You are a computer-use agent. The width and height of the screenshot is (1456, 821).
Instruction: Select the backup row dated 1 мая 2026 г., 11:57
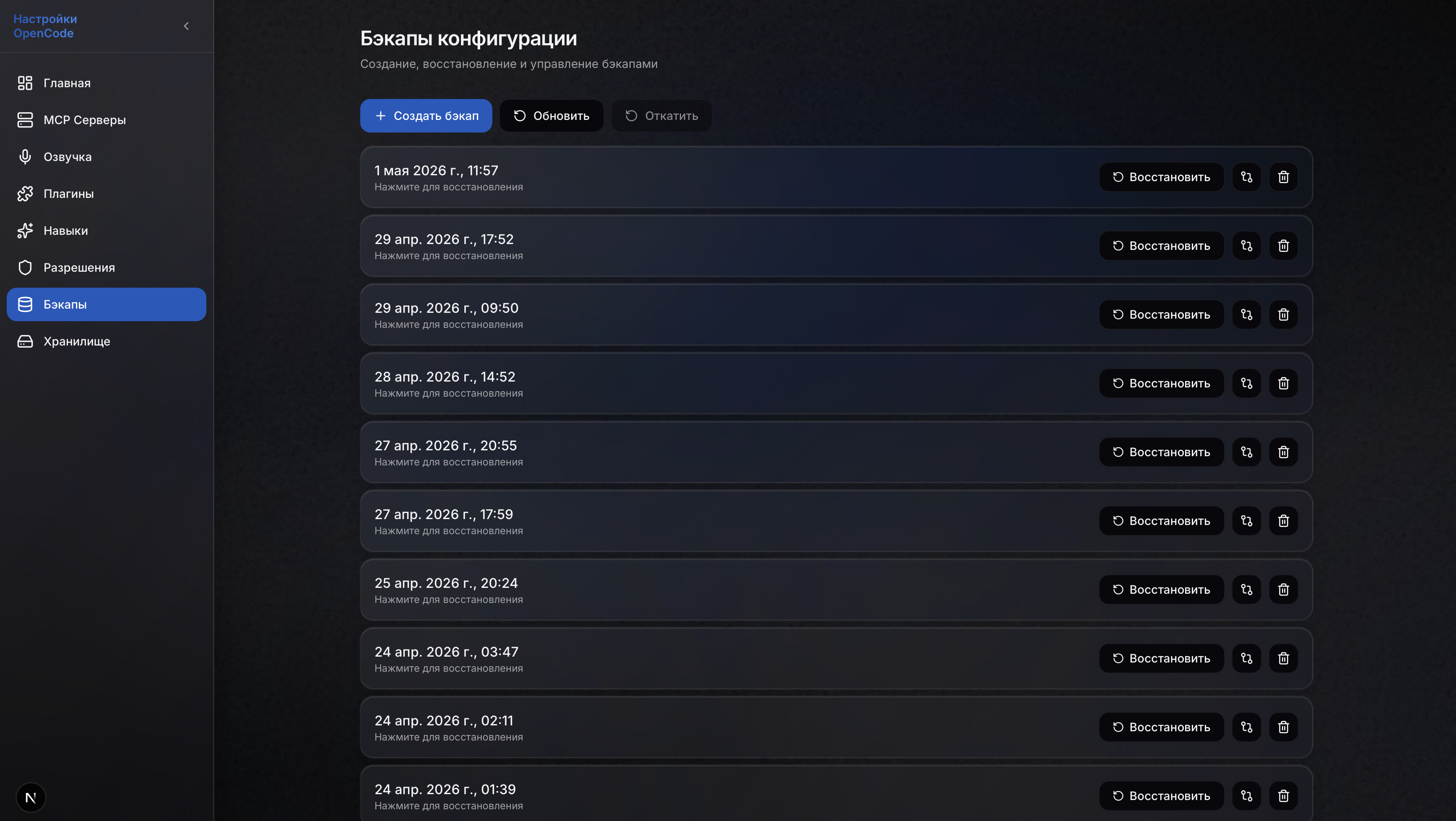[x=836, y=177]
